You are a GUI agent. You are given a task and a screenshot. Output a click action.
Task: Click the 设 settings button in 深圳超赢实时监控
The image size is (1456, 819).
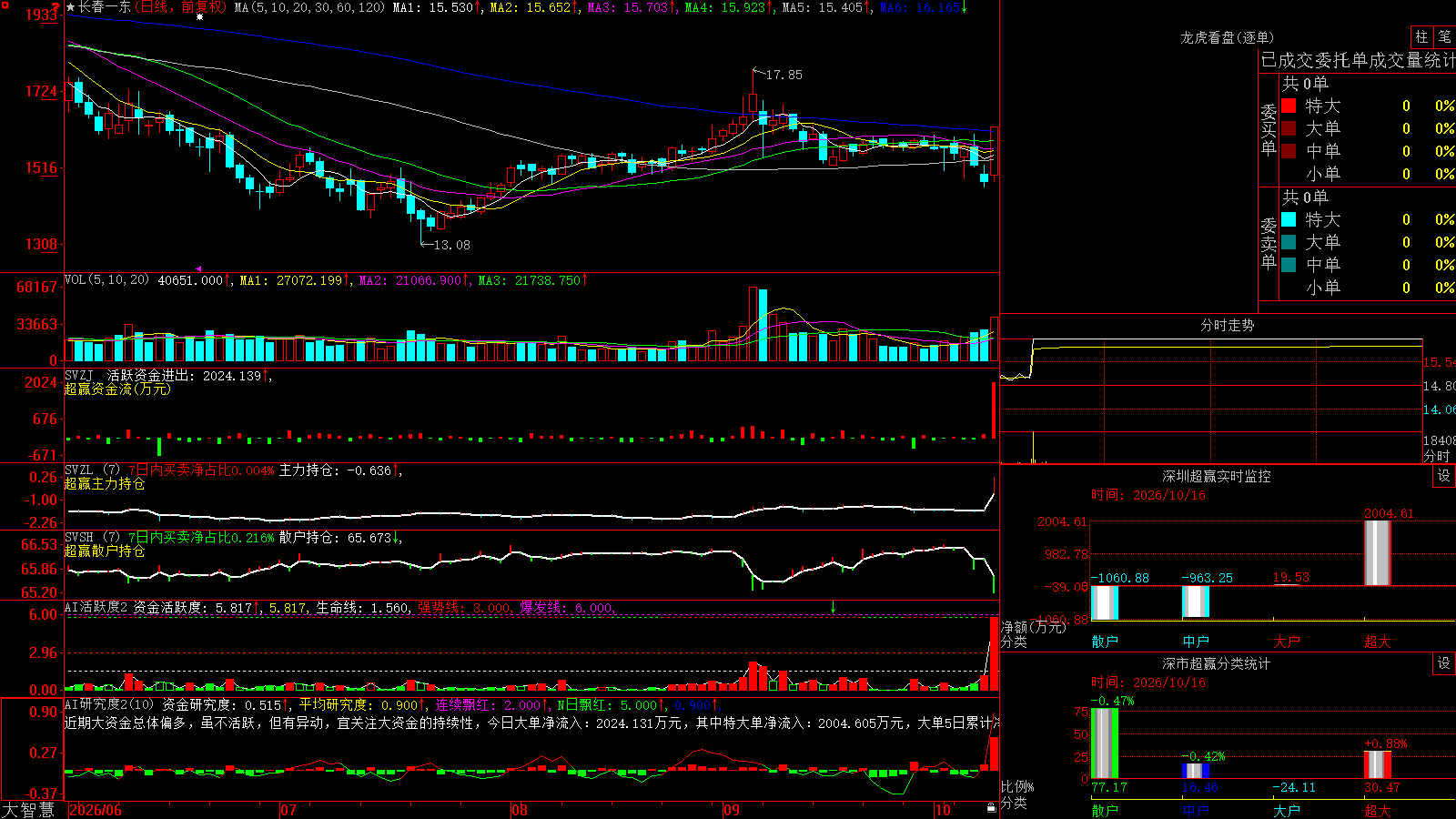[1443, 476]
